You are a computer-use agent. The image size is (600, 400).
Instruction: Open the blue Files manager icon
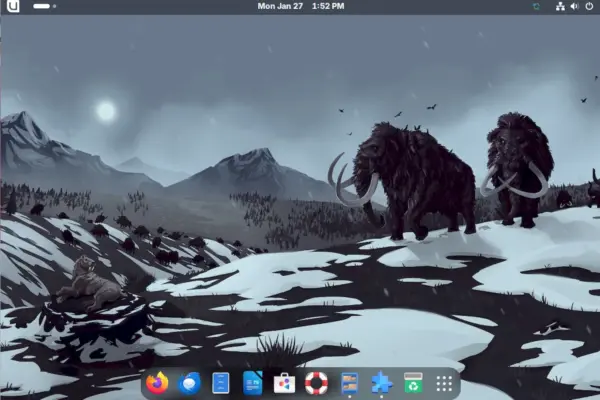(x=221, y=383)
